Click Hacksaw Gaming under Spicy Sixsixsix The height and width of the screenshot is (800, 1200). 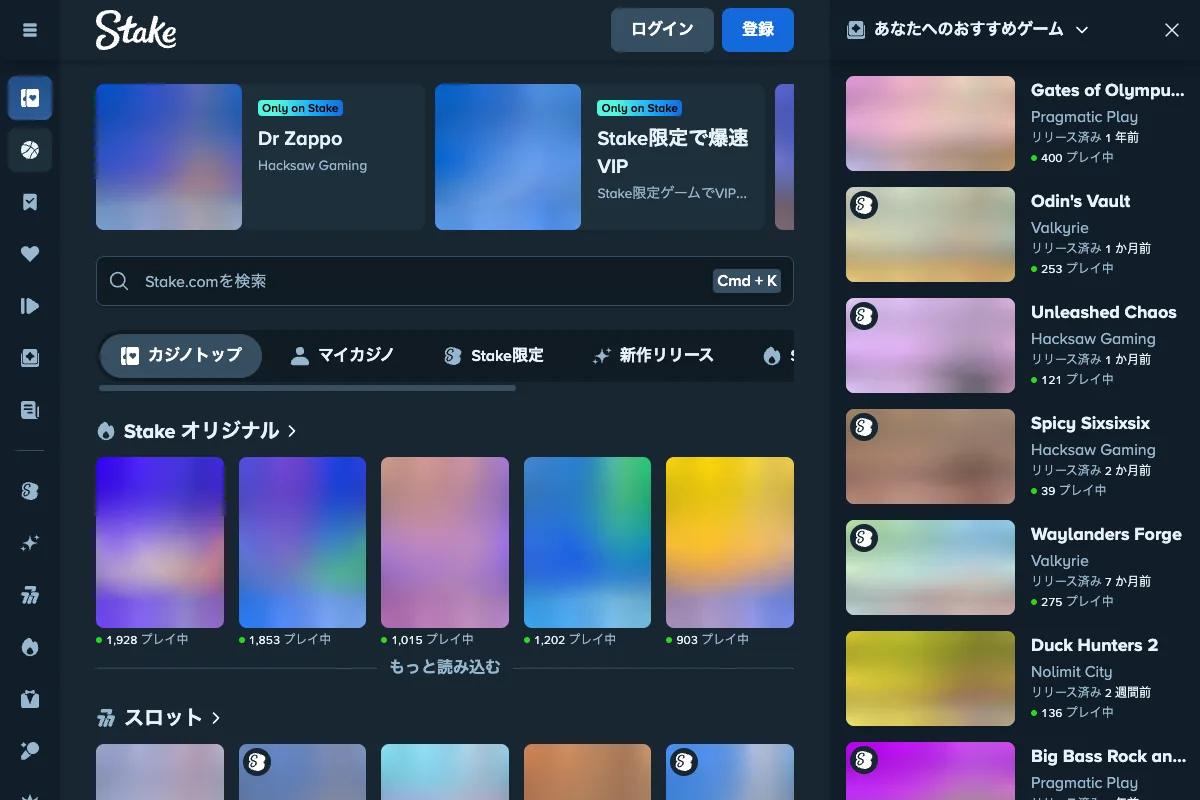point(1093,450)
